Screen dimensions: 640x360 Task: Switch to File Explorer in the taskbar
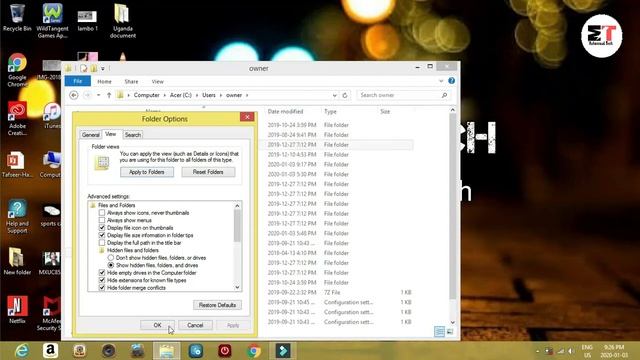(167, 351)
